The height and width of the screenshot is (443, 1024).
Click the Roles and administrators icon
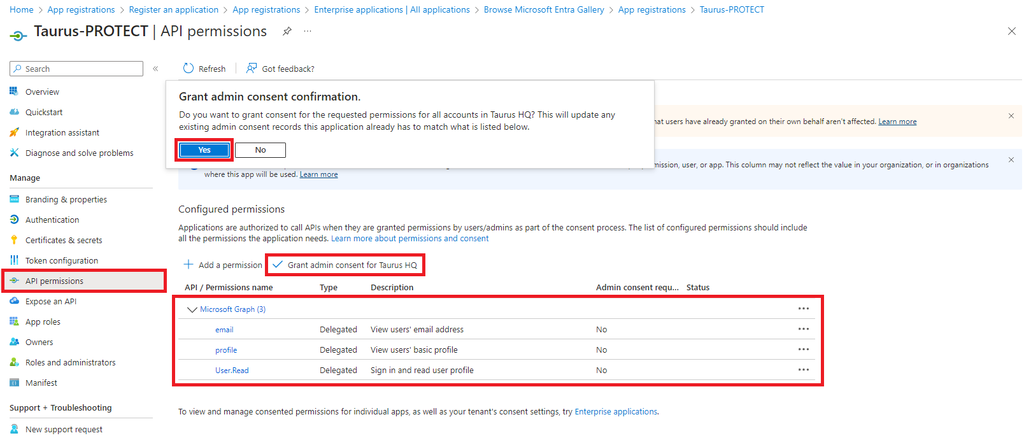[14, 362]
